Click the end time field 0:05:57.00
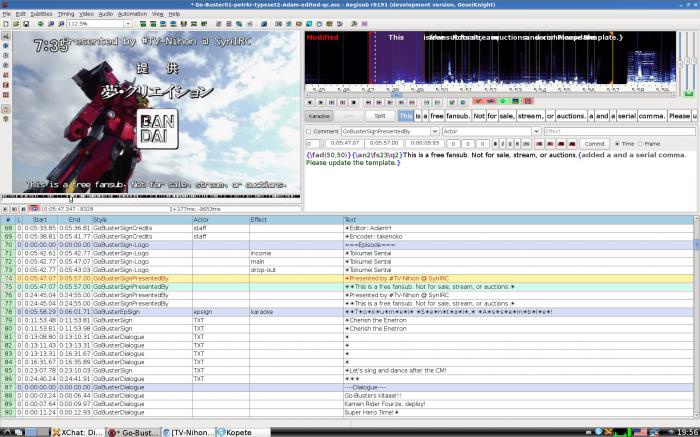This screenshot has width=700, height=437. tap(385, 144)
